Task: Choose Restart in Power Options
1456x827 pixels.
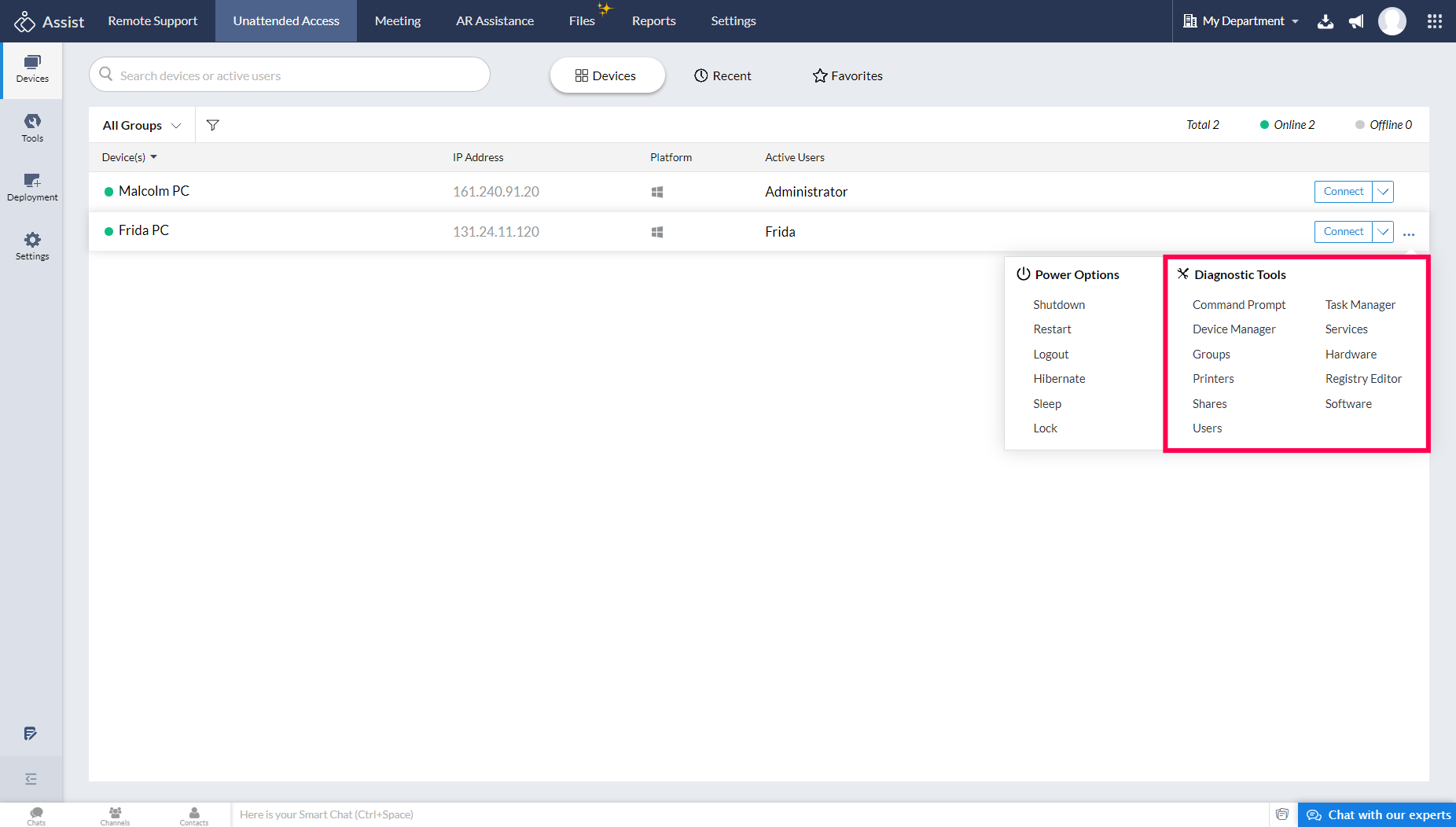Action: tap(1052, 329)
